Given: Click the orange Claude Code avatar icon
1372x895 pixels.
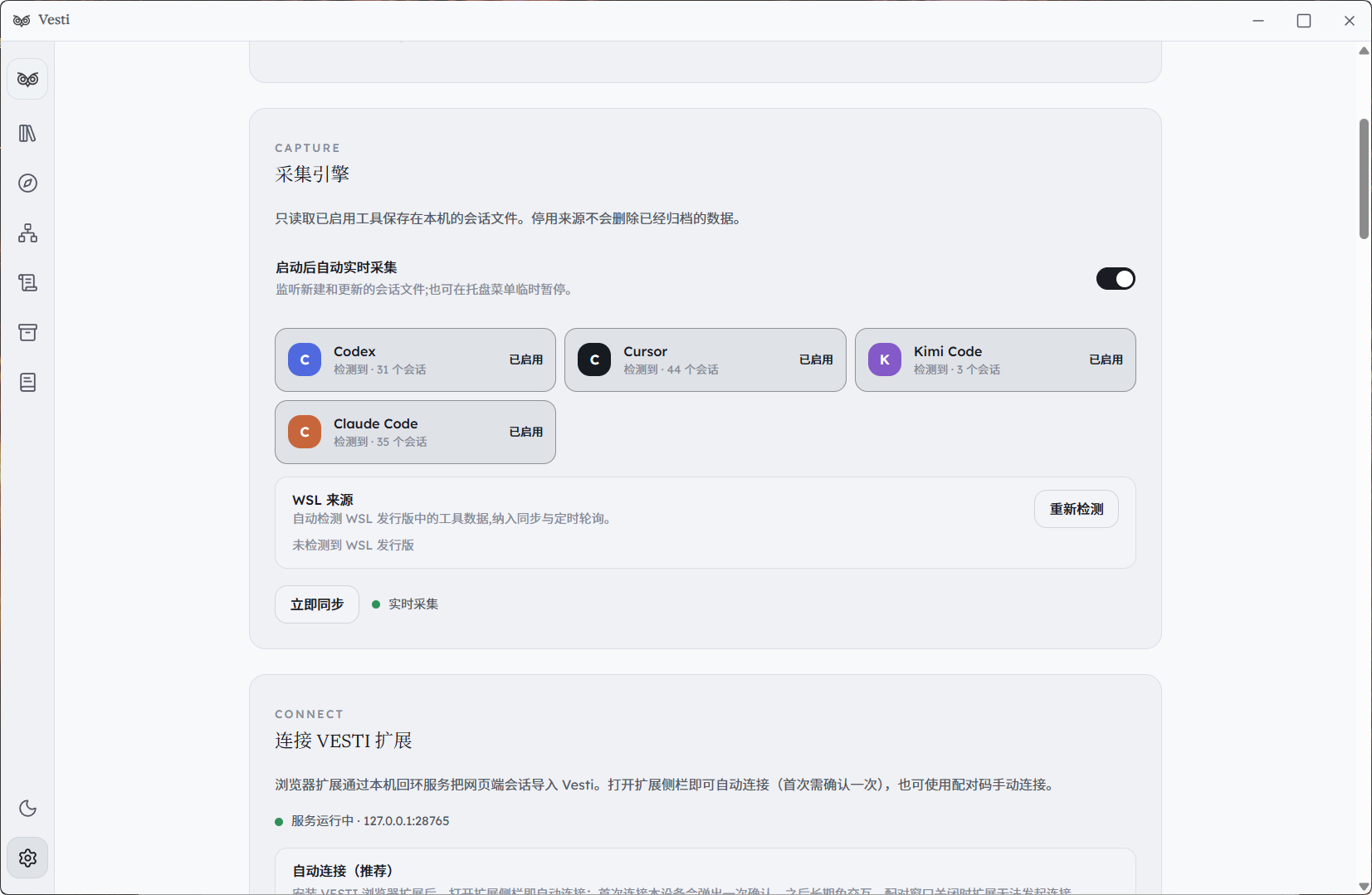Looking at the screenshot, I should pyautogui.click(x=305, y=432).
